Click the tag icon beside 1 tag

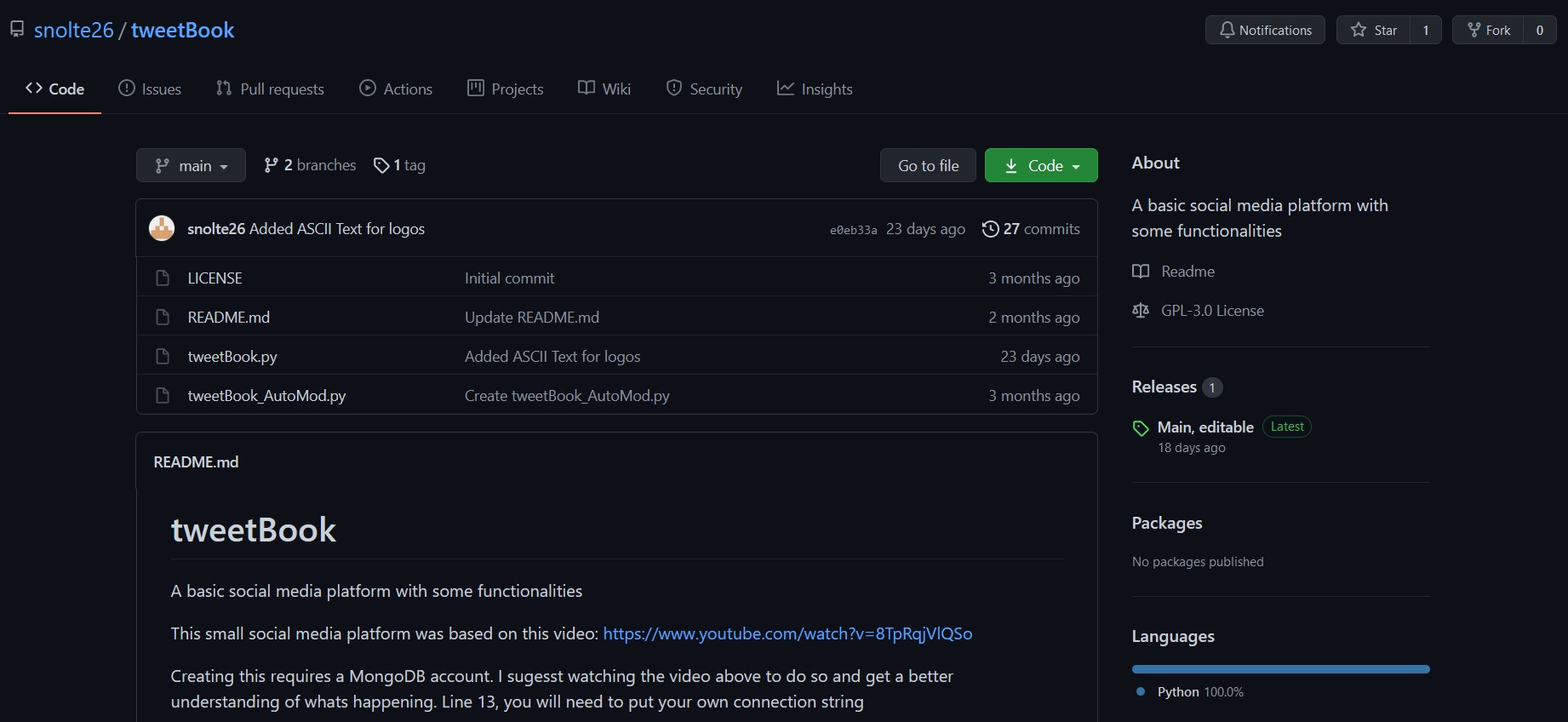pos(381,165)
